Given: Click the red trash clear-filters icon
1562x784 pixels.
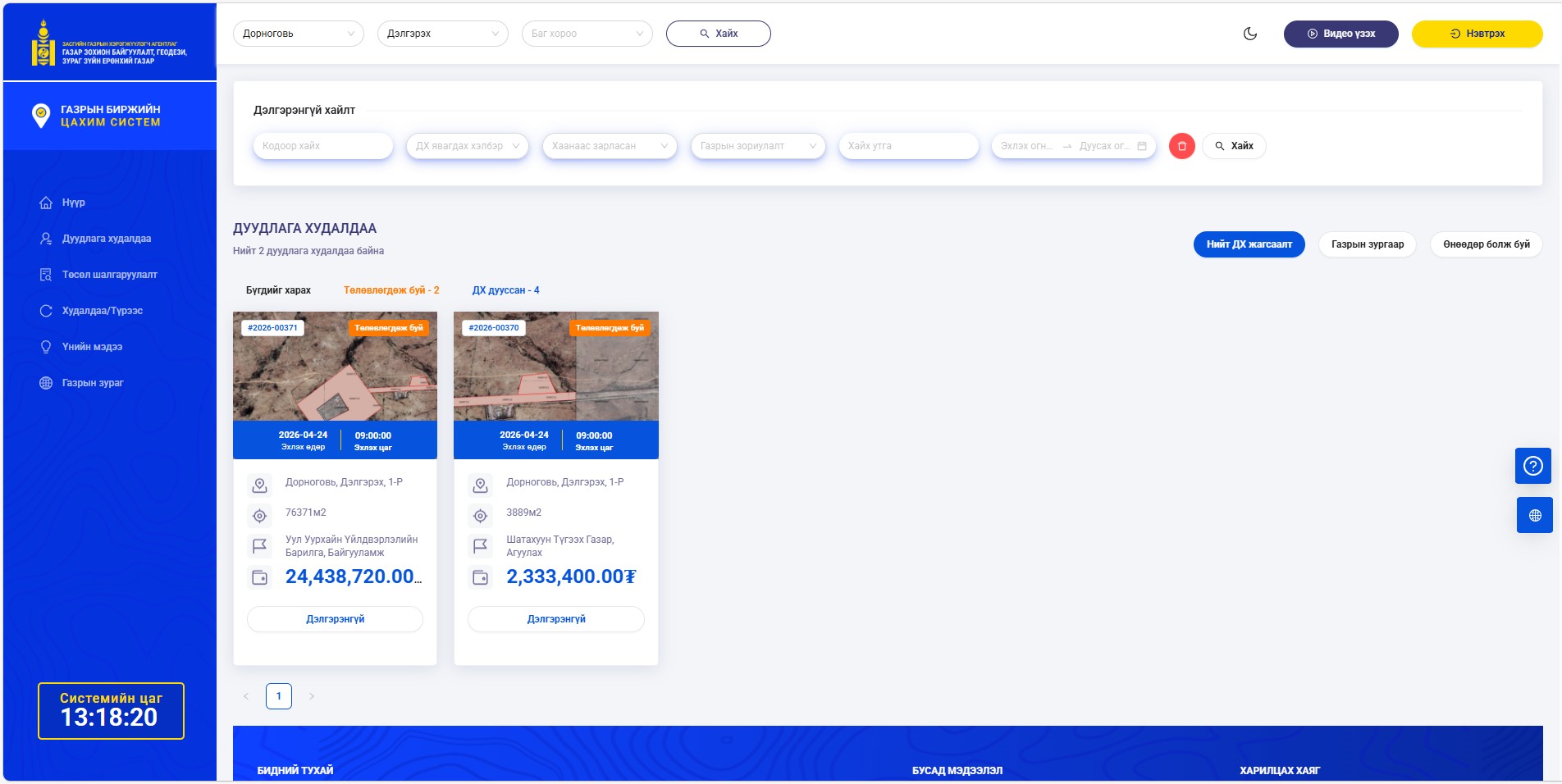Looking at the screenshot, I should coord(1181,146).
